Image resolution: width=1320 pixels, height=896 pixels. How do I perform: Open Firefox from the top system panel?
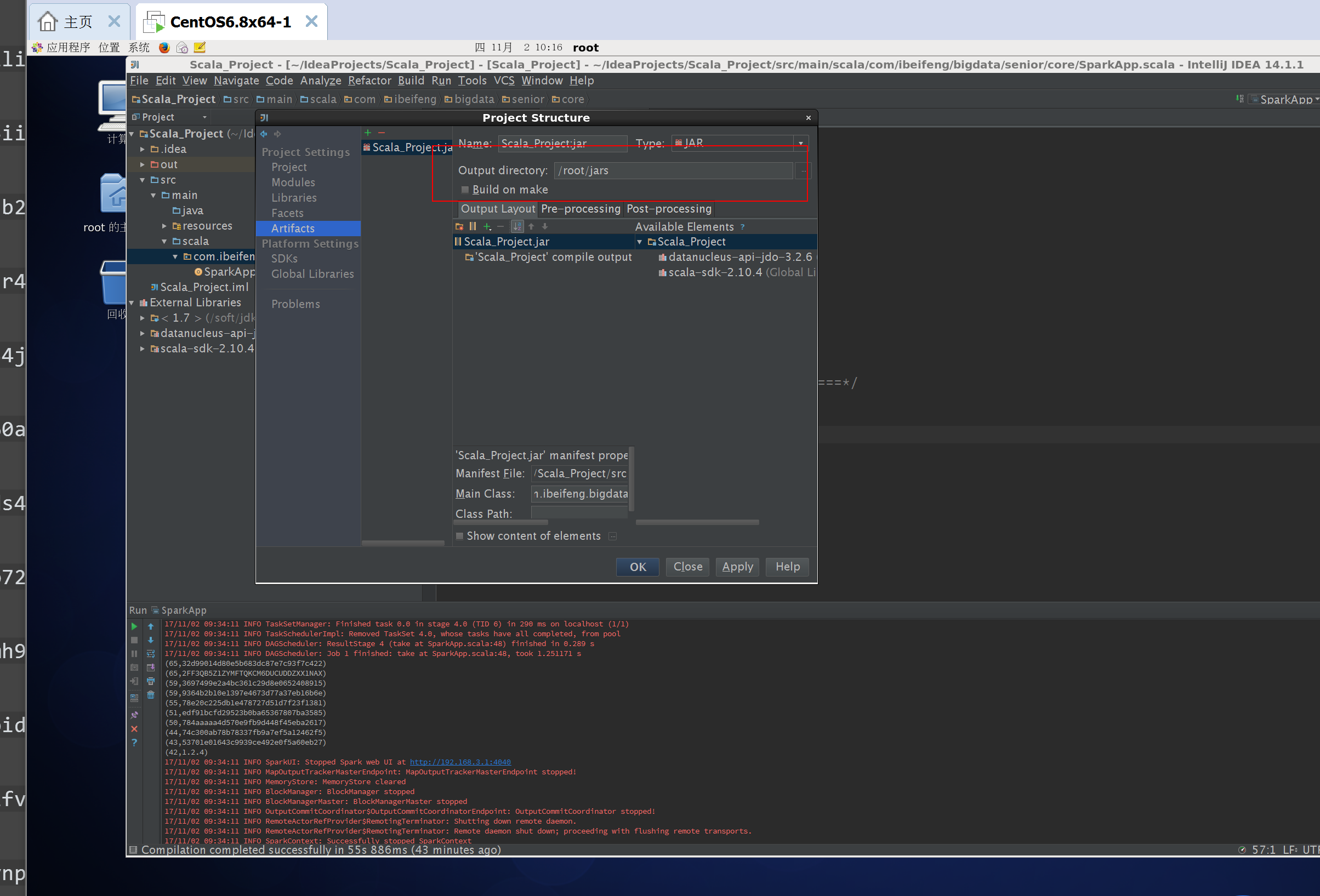164,48
